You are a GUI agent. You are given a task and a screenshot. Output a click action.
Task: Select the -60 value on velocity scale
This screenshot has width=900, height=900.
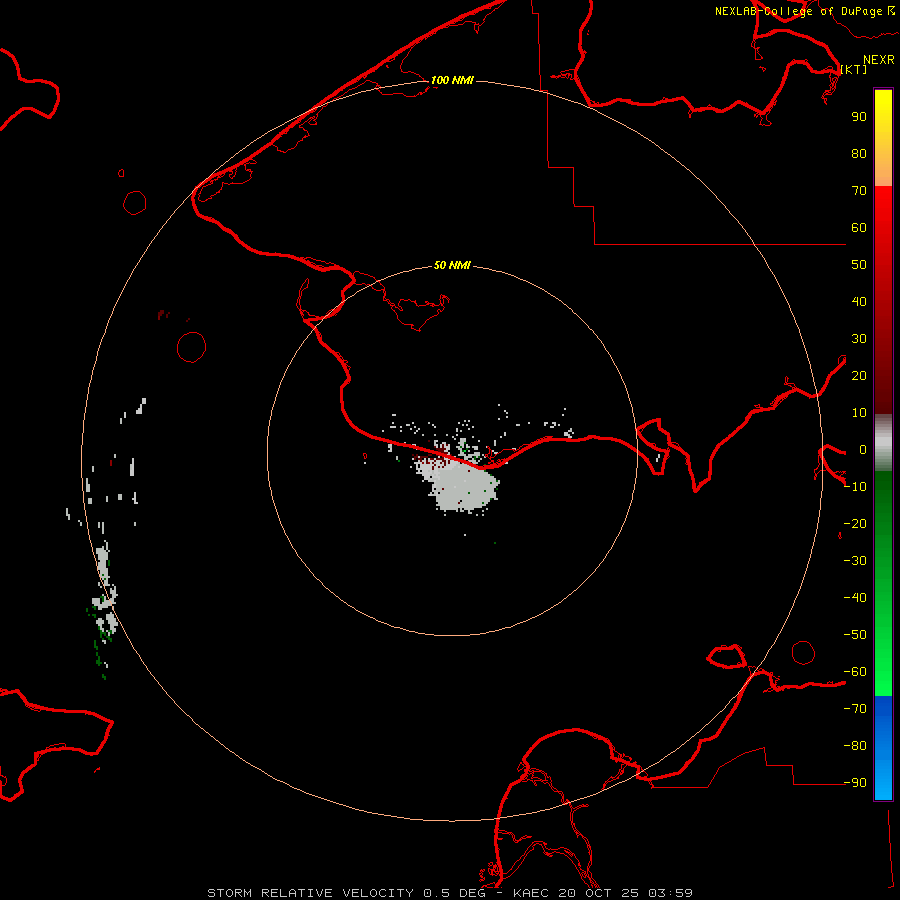point(855,672)
